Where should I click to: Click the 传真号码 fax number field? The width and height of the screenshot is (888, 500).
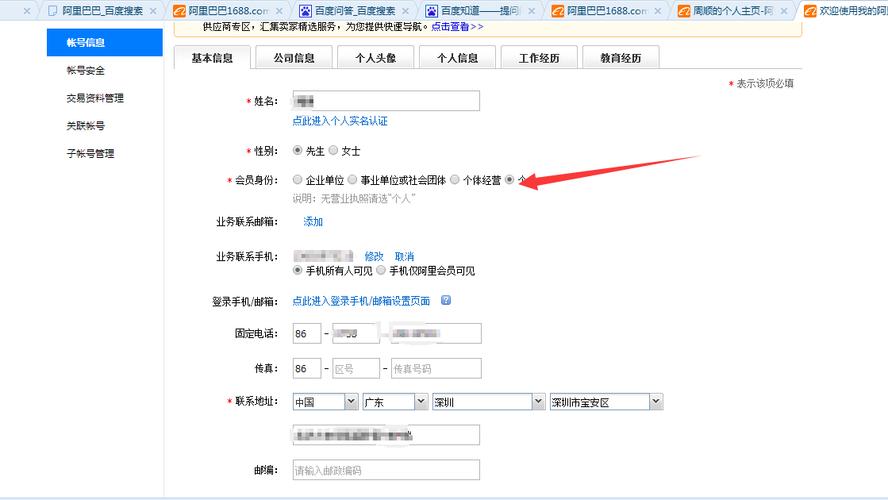click(x=436, y=369)
